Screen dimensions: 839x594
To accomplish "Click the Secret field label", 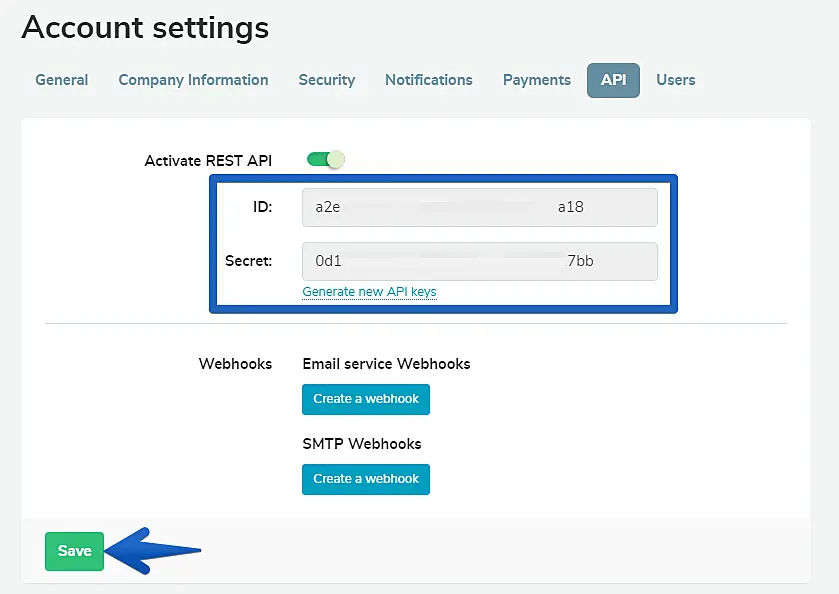I will (248, 261).
